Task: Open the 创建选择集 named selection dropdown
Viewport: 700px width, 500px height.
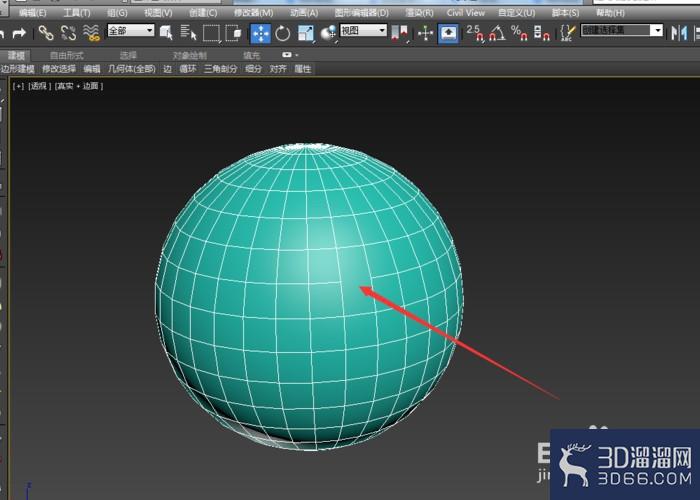Action: pyautogui.click(x=621, y=30)
